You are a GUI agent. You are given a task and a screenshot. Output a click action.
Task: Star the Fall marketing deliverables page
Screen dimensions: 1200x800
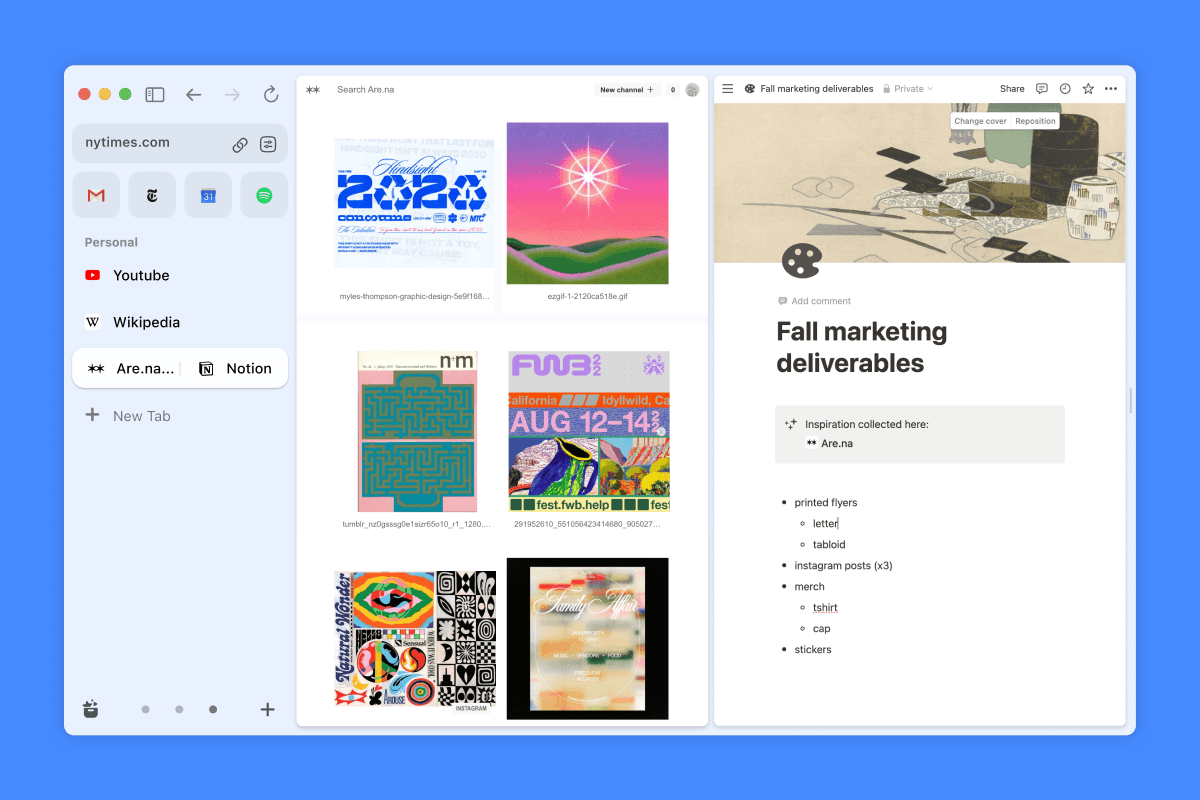coord(1087,88)
